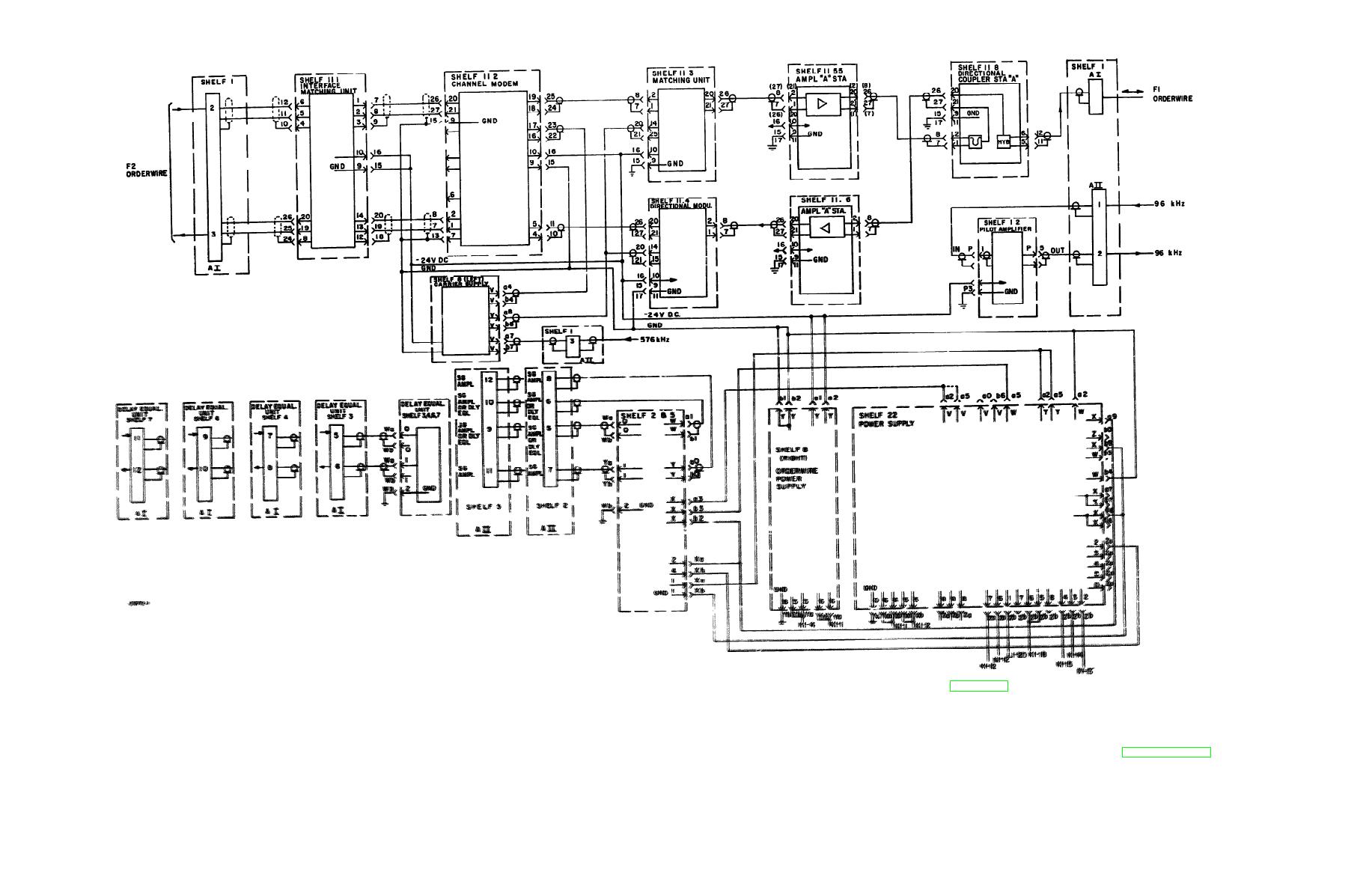Screen dimensions: 1372x887
Task: Click the amplifier triangle in SHELF 11 55
Action: pyautogui.click(x=822, y=104)
